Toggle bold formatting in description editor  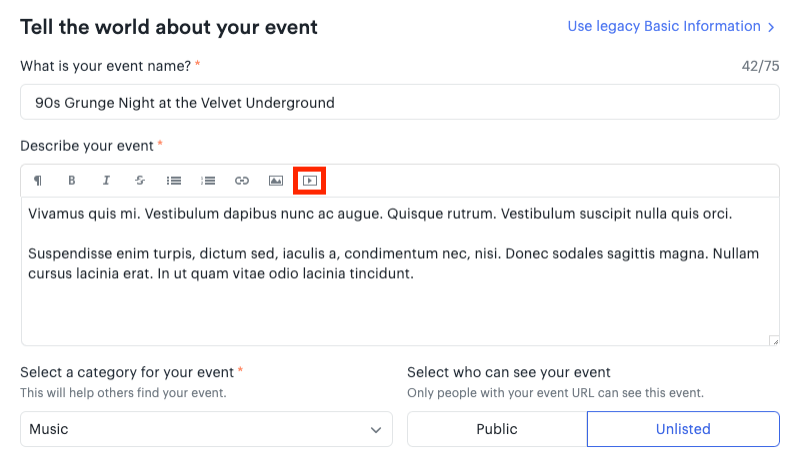click(72, 180)
